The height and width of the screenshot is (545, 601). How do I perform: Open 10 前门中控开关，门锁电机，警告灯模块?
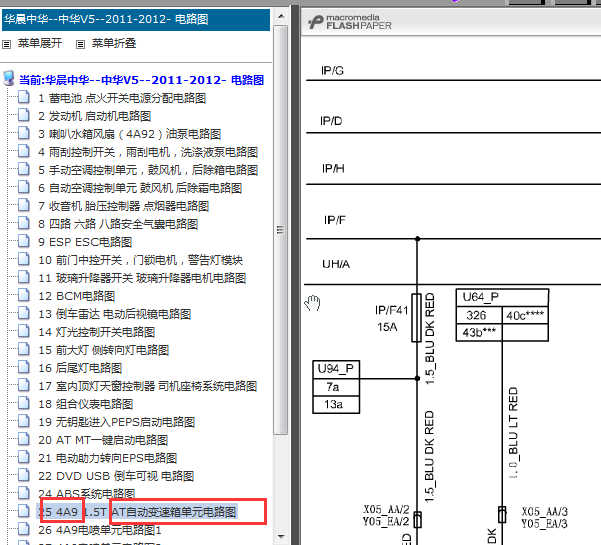point(140,260)
